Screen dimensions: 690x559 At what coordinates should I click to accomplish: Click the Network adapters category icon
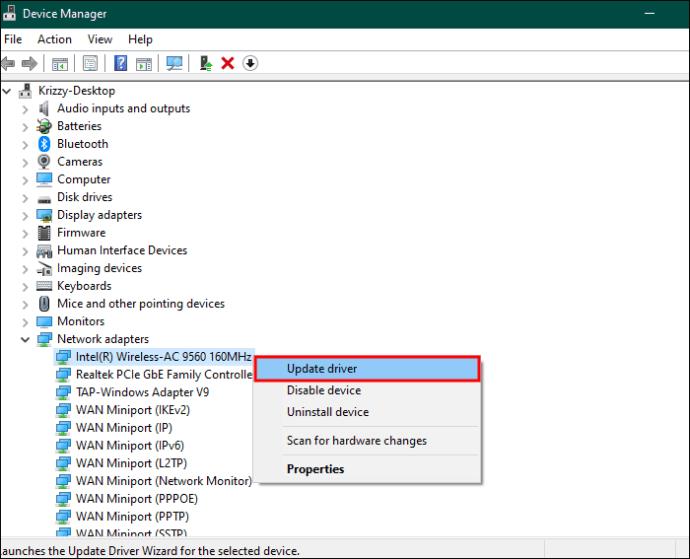pos(44,339)
